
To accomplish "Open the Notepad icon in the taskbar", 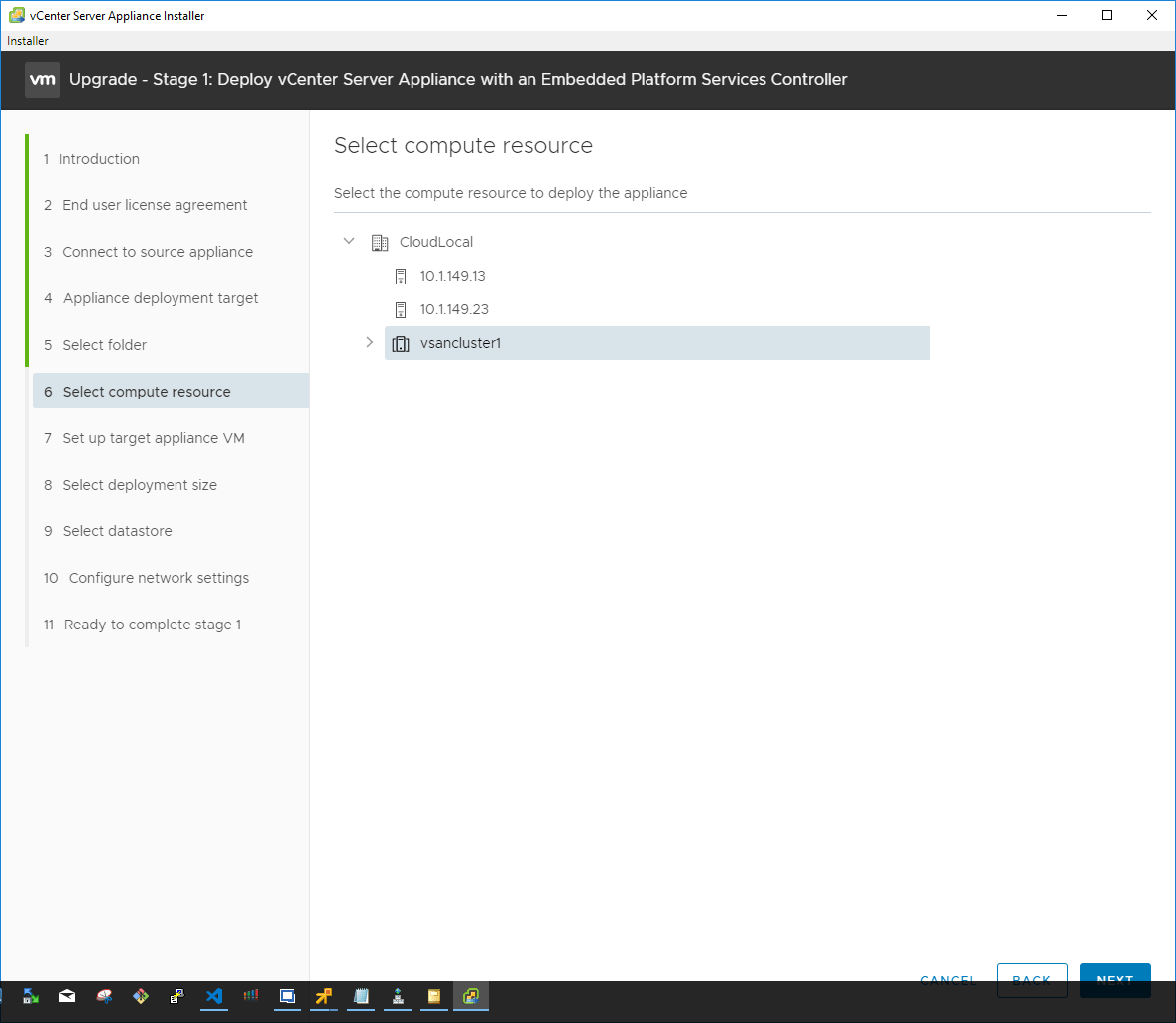I will pyautogui.click(x=361, y=996).
